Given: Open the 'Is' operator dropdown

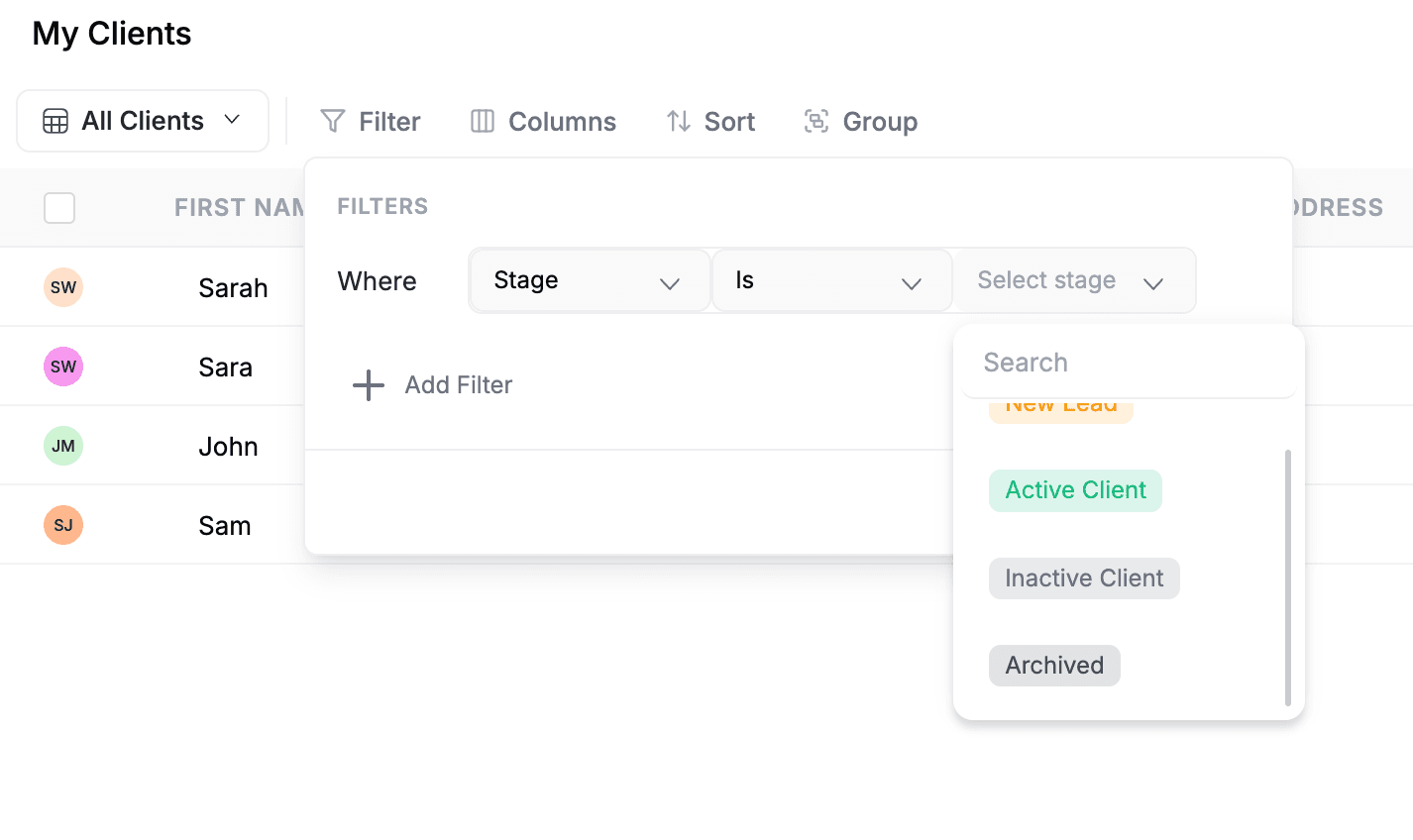Looking at the screenshot, I should (x=830, y=280).
